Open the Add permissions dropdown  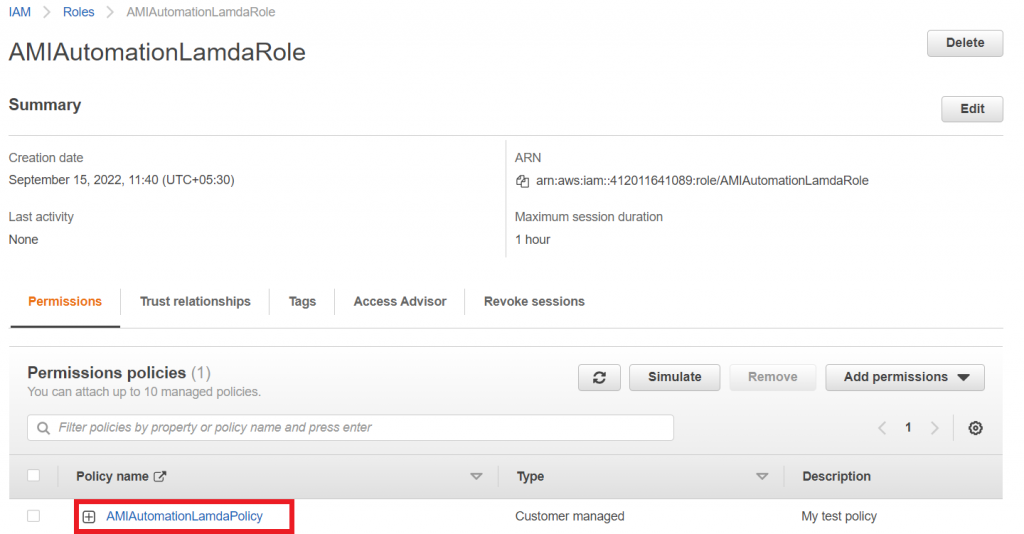coord(905,377)
